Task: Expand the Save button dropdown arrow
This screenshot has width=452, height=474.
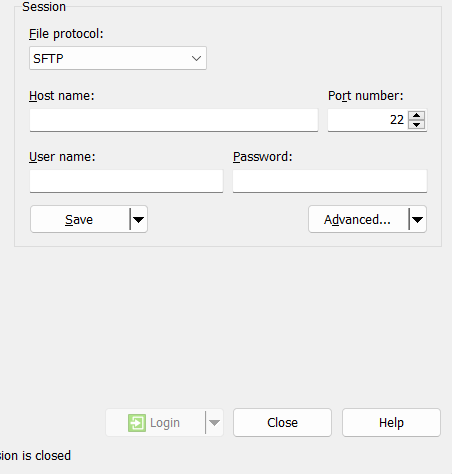Action: pyautogui.click(x=138, y=219)
